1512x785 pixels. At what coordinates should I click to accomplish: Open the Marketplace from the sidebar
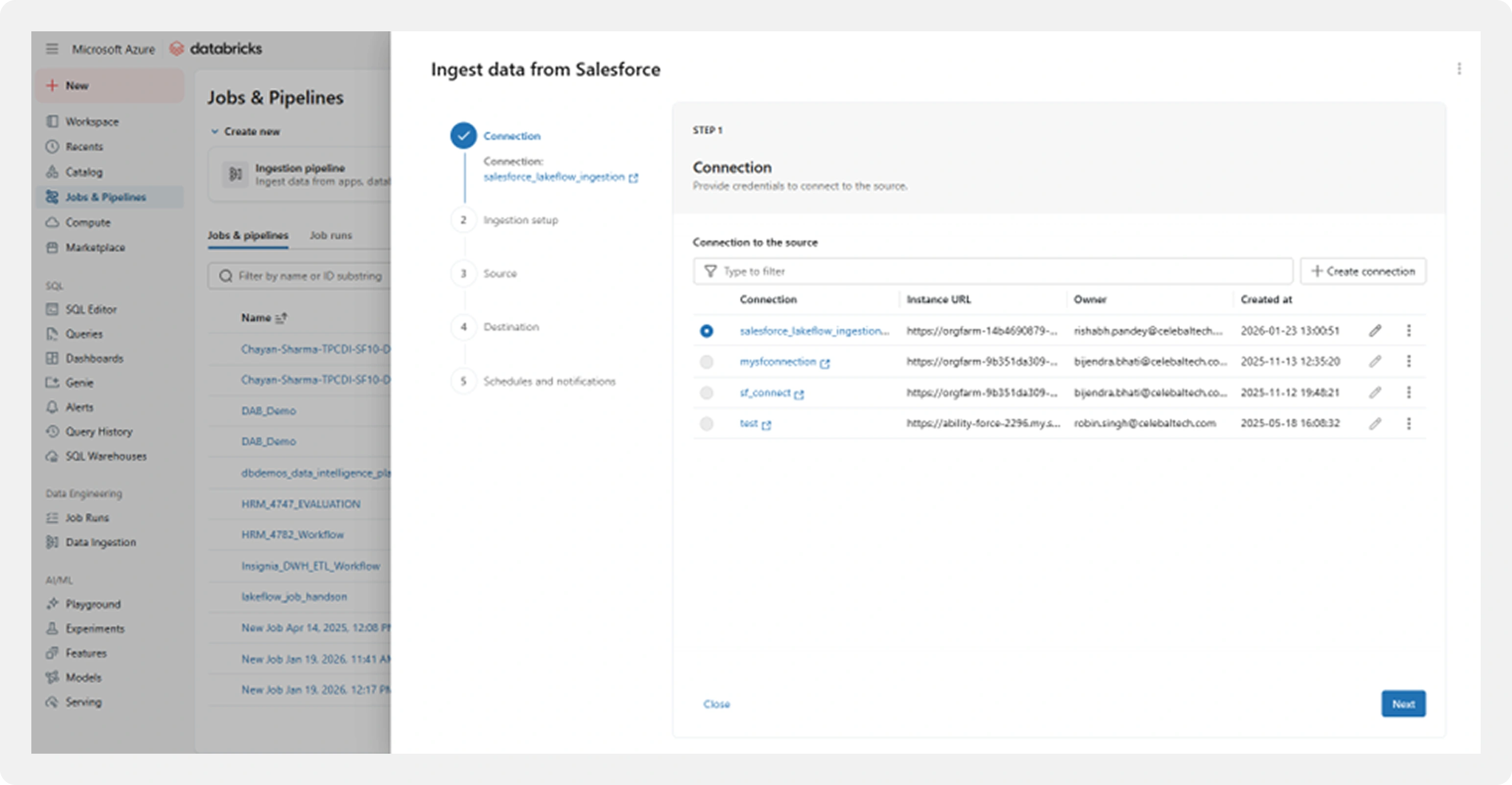point(95,247)
